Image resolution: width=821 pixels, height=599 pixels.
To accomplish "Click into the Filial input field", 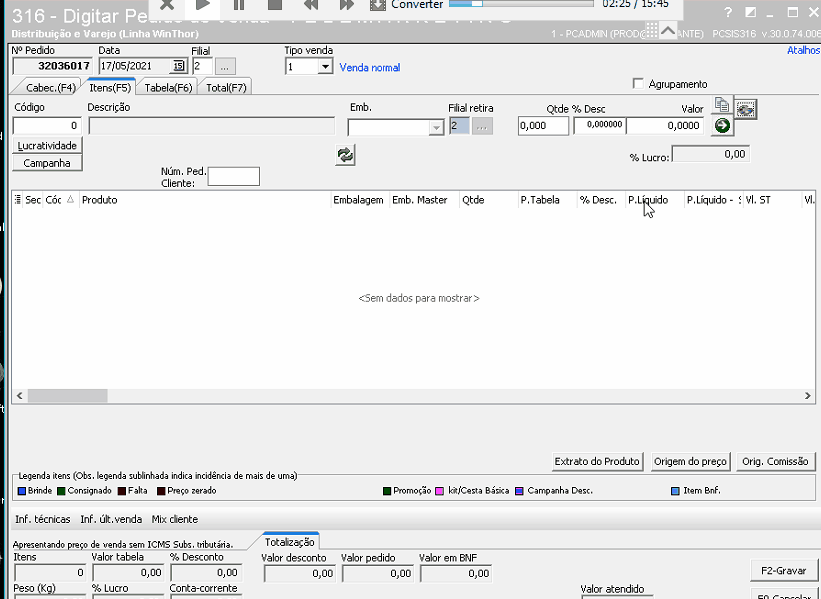I will pos(202,66).
